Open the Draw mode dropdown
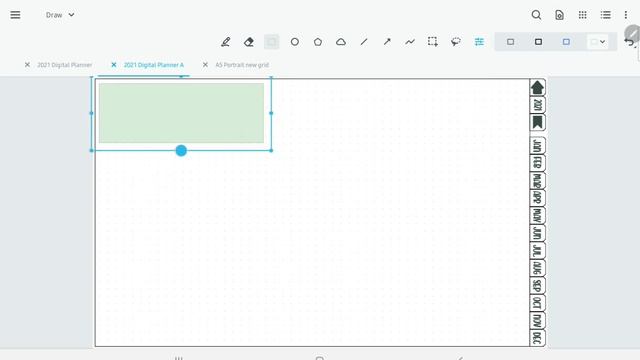This screenshot has width=640, height=360. (x=60, y=15)
